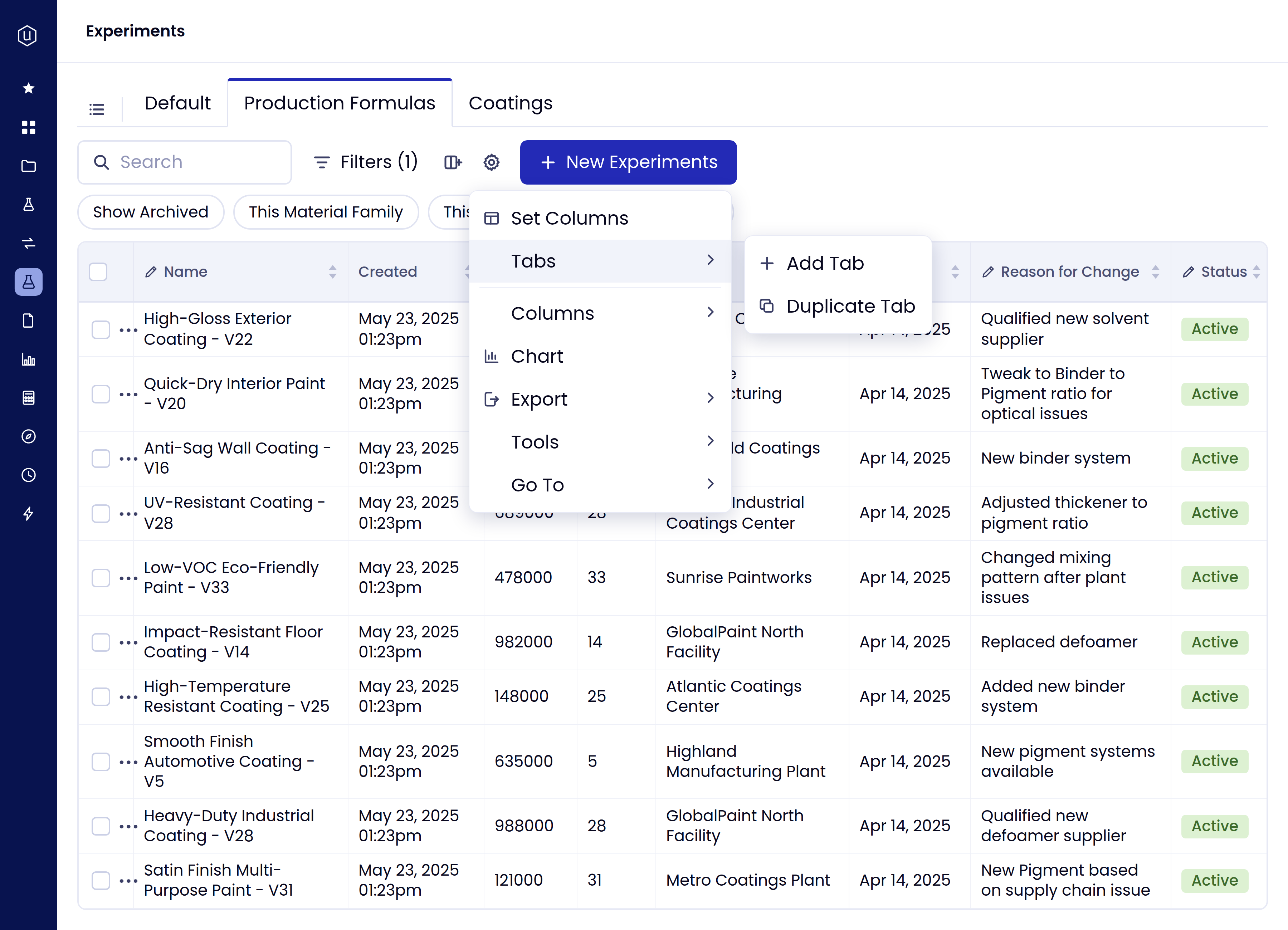The width and height of the screenshot is (1288, 930).
Task: Check the Quick-Dry Interior Paint - V20 row
Action: tap(101, 393)
